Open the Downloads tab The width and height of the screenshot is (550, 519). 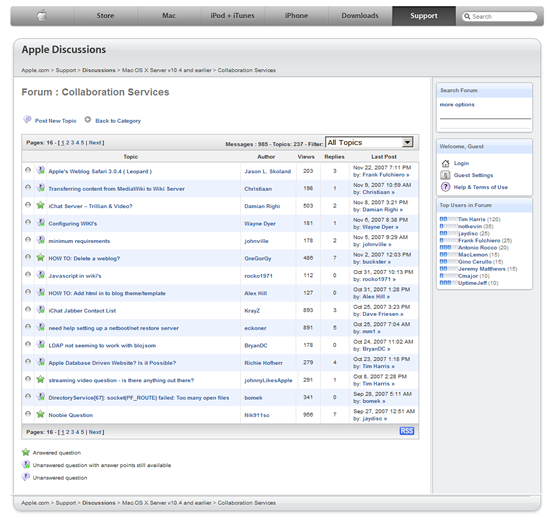coord(360,16)
